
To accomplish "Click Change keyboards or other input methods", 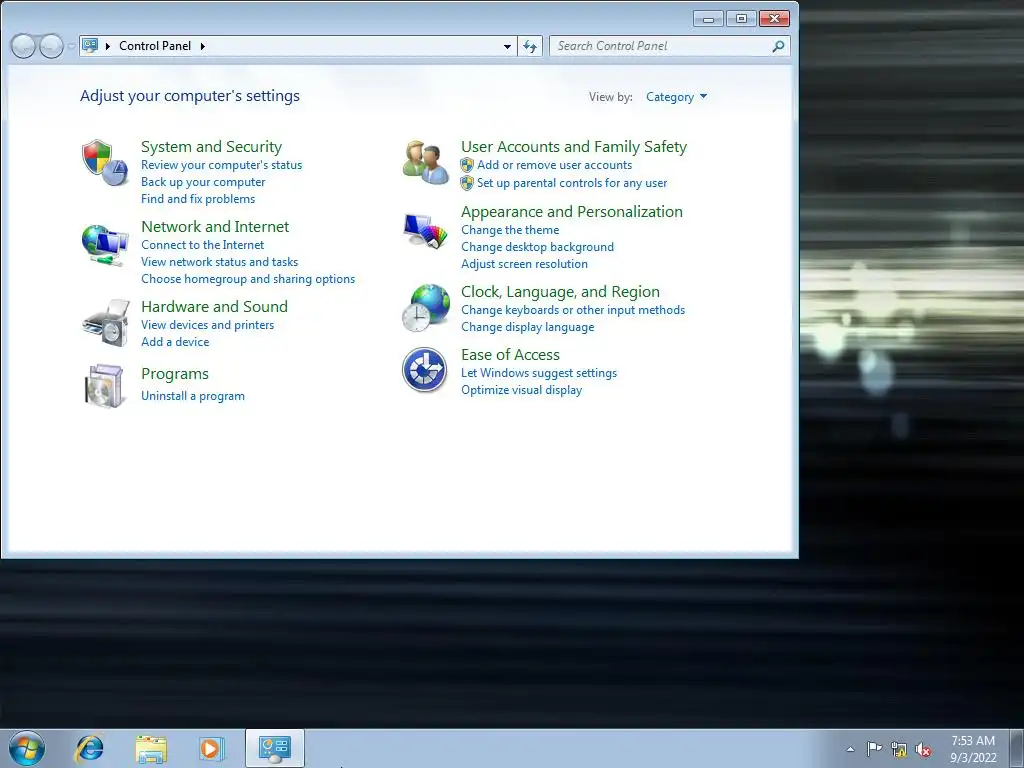I will tap(573, 310).
